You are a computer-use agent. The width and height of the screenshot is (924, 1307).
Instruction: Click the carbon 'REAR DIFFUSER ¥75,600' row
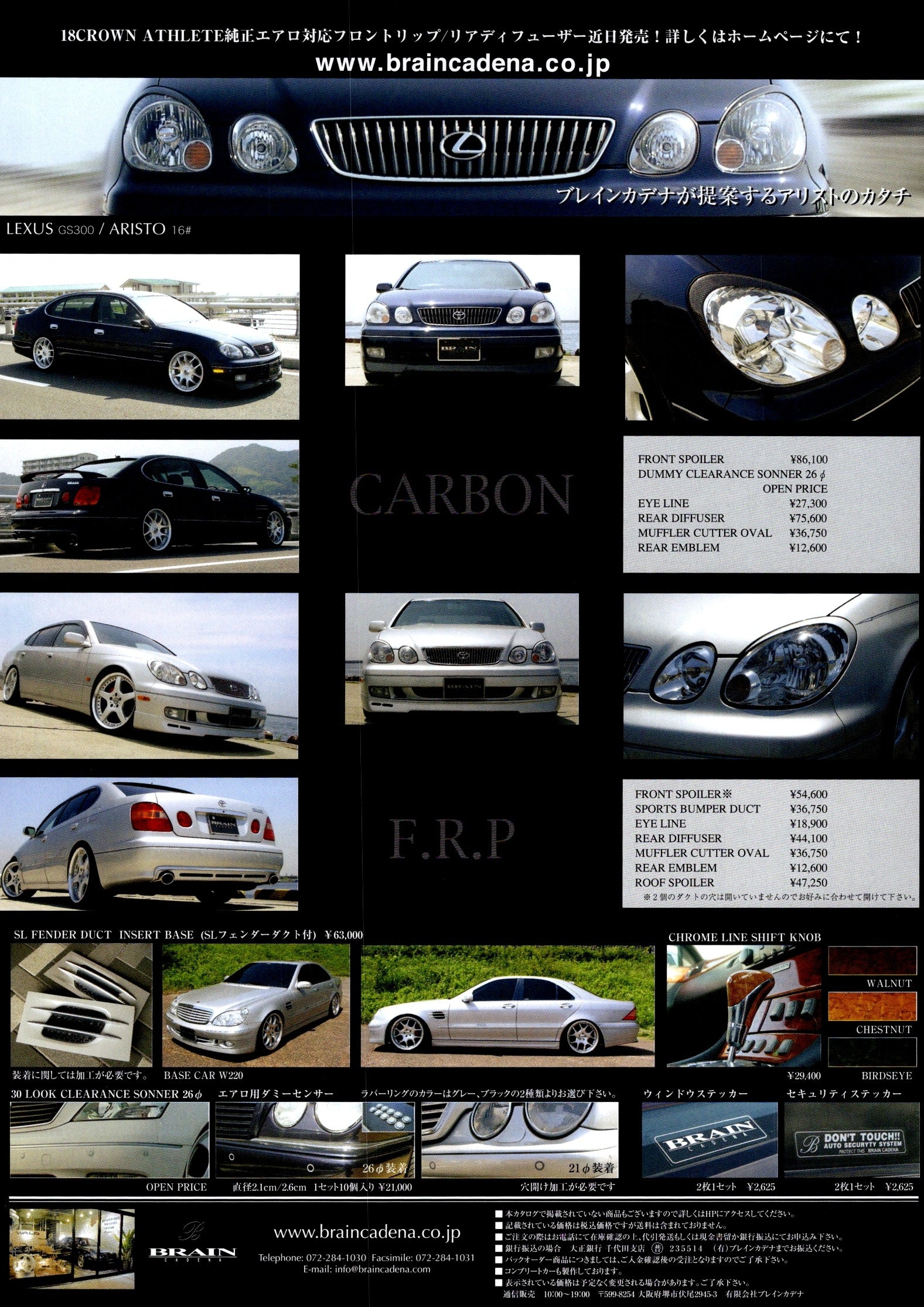(x=732, y=518)
